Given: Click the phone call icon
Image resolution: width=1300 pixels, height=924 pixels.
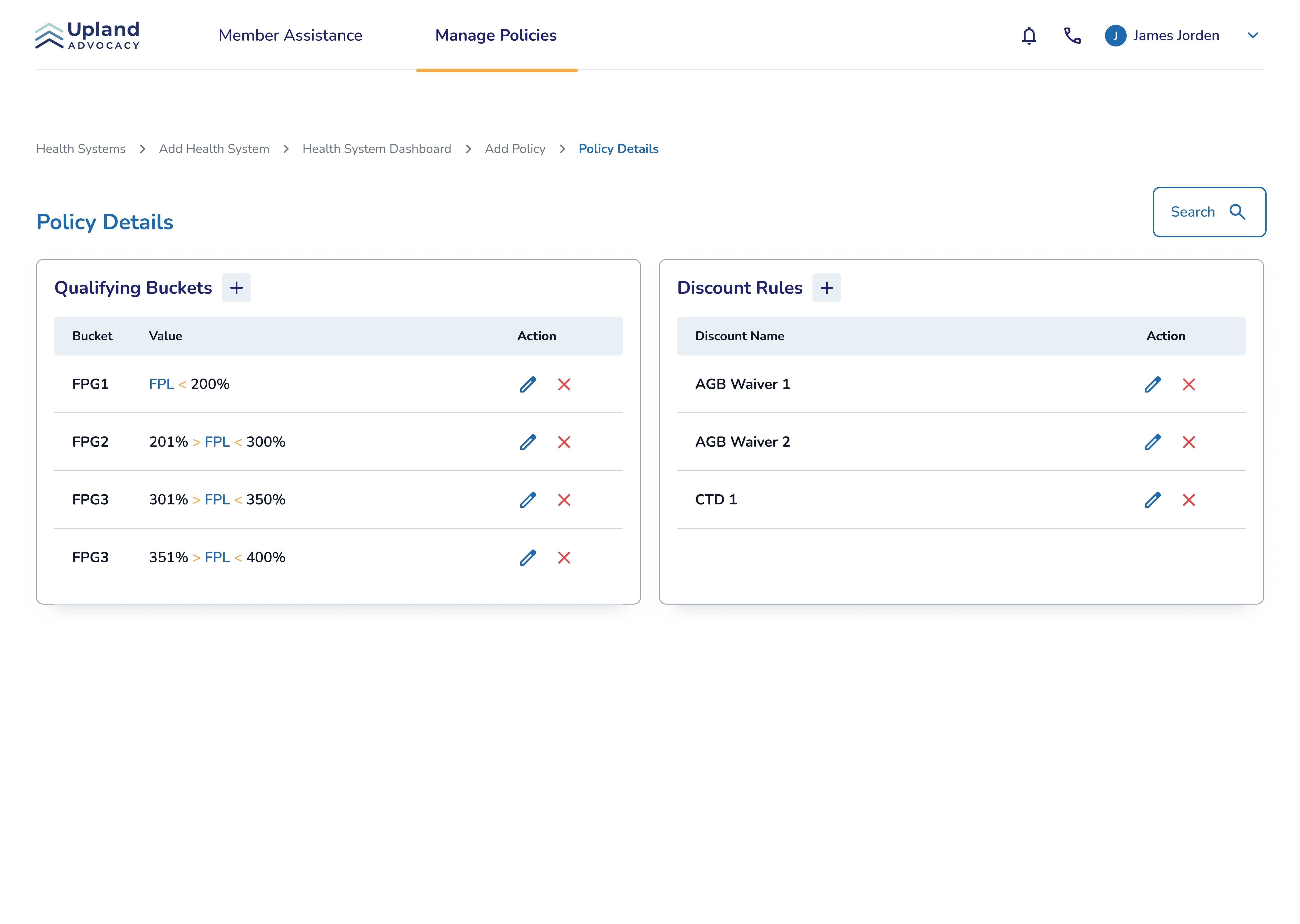Looking at the screenshot, I should (1072, 35).
